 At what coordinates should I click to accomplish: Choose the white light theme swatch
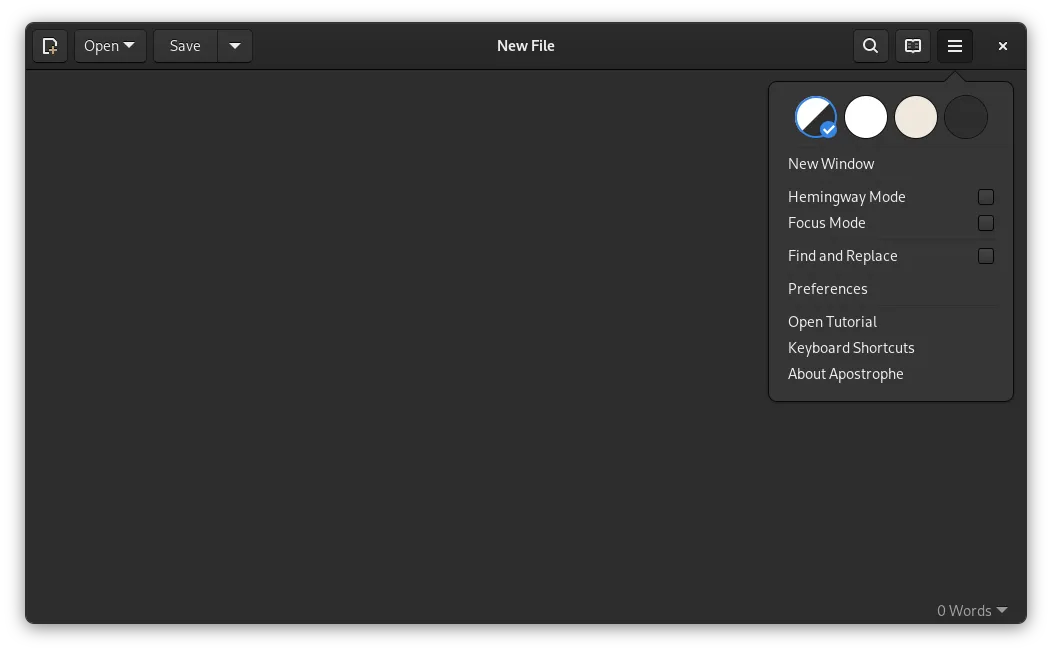tap(866, 117)
